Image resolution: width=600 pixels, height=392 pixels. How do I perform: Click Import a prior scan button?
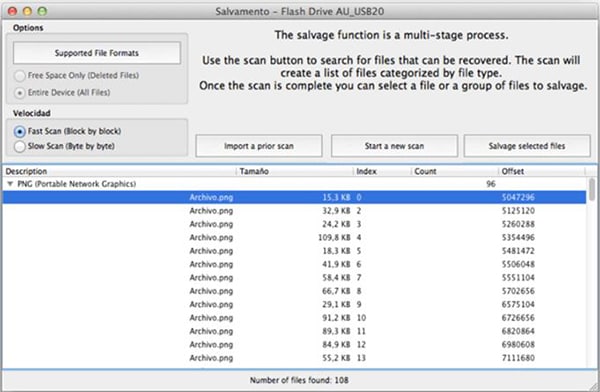coord(259,146)
